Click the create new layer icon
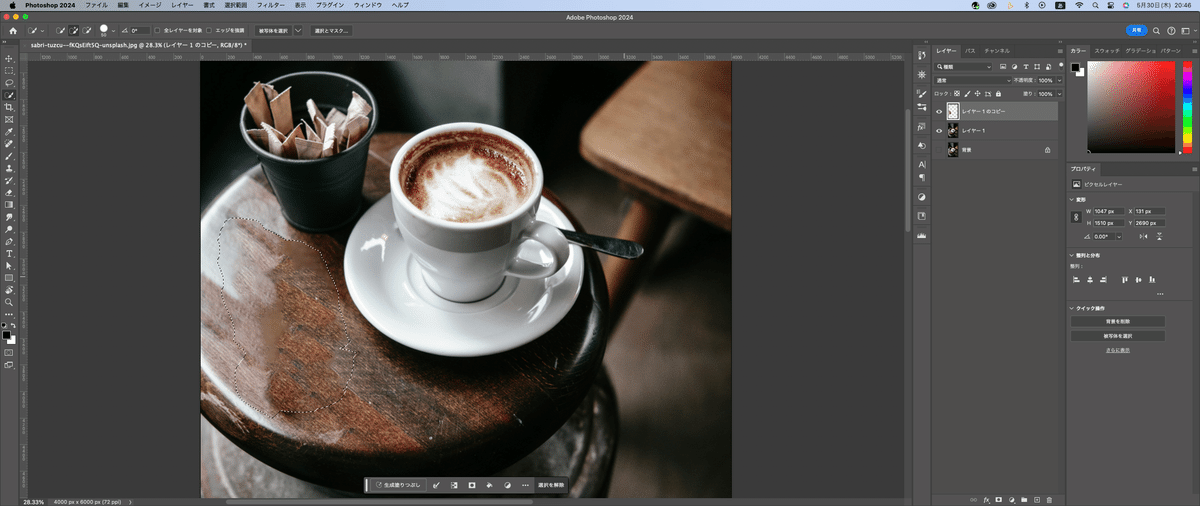The height and width of the screenshot is (506, 1200). coord(1037,499)
